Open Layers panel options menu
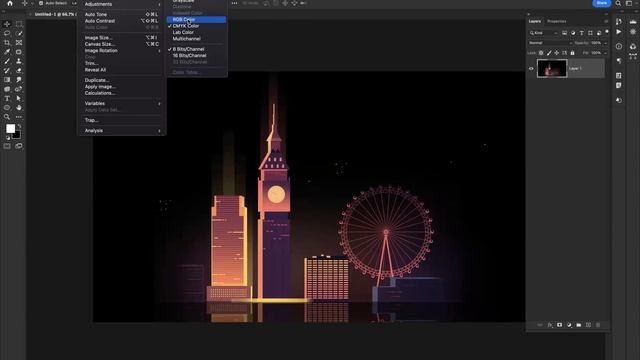Screen dimensions: 640x360 (606, 21)
